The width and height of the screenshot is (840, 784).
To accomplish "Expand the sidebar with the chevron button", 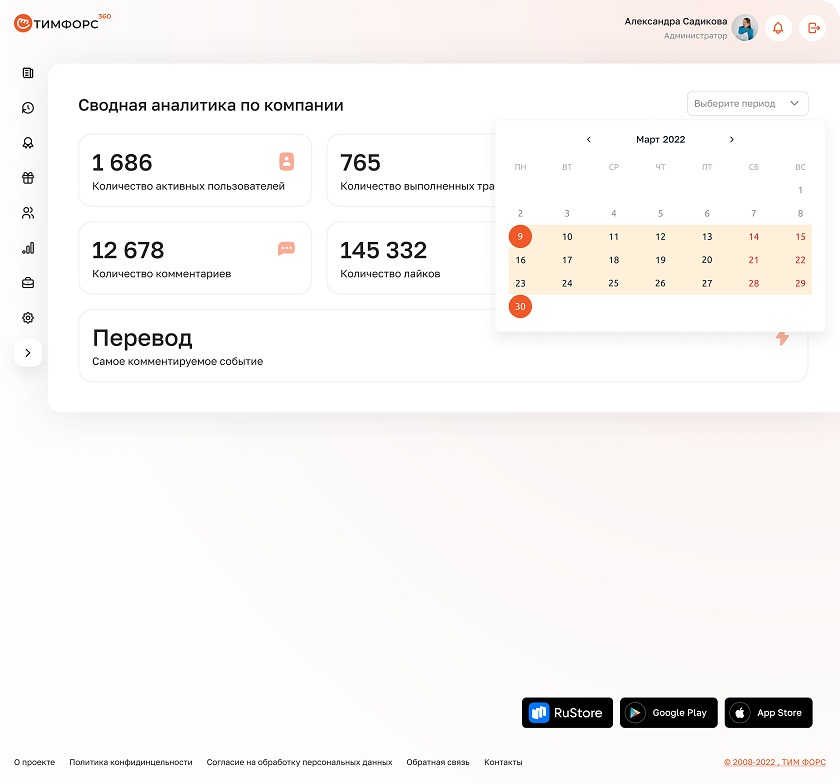I will [28, 353].
